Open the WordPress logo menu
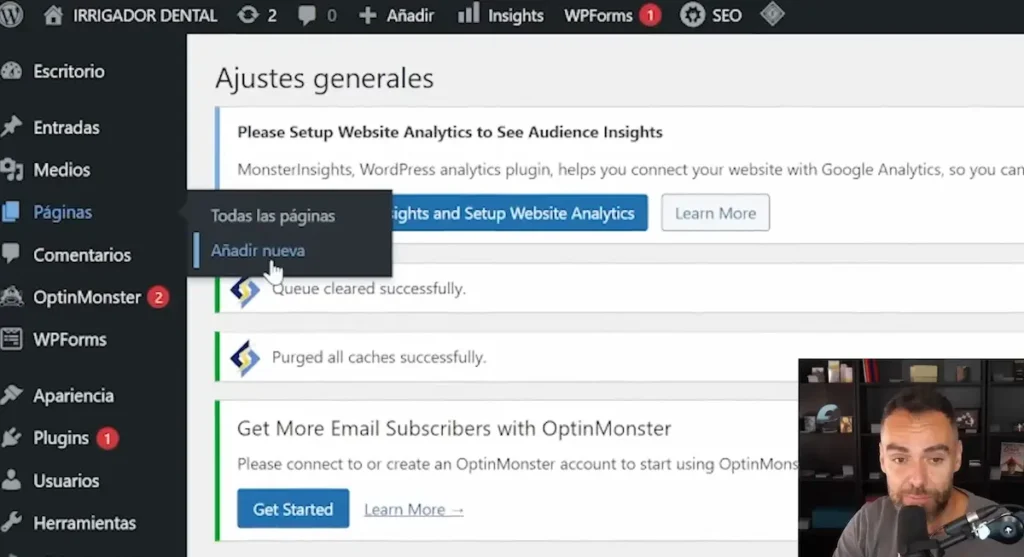The height and width of the screenshot is (557, 1024). (x=11, y=14)
